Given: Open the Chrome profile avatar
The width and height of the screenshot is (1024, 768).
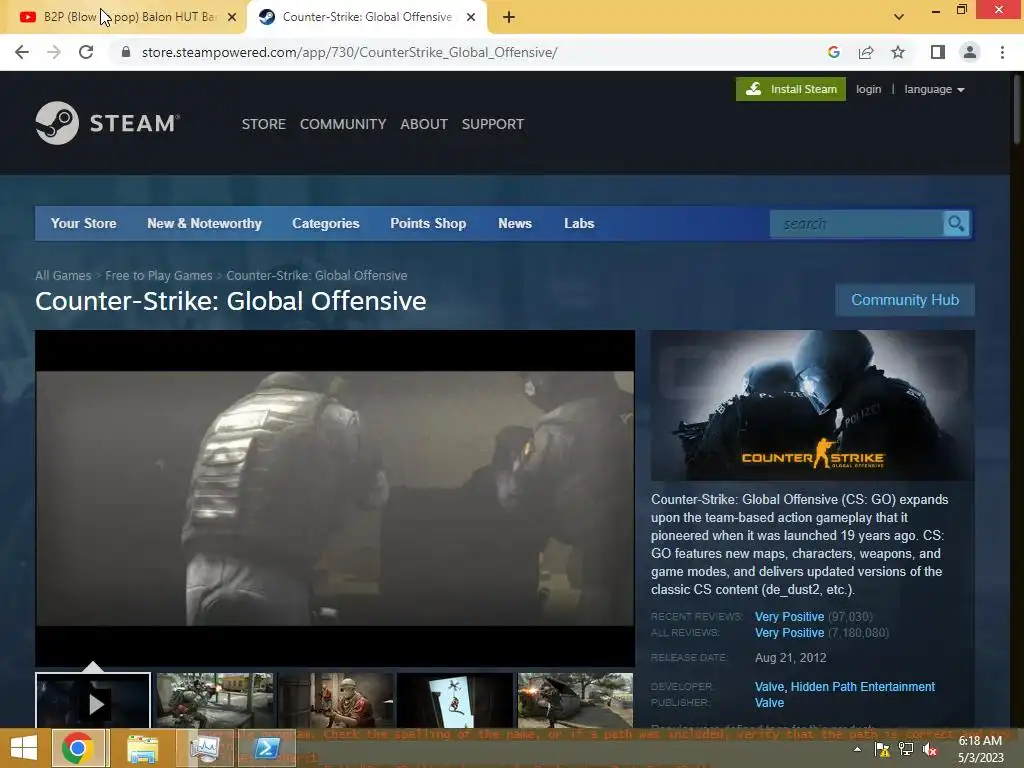Looking at the screenshot, I should 970,52.
